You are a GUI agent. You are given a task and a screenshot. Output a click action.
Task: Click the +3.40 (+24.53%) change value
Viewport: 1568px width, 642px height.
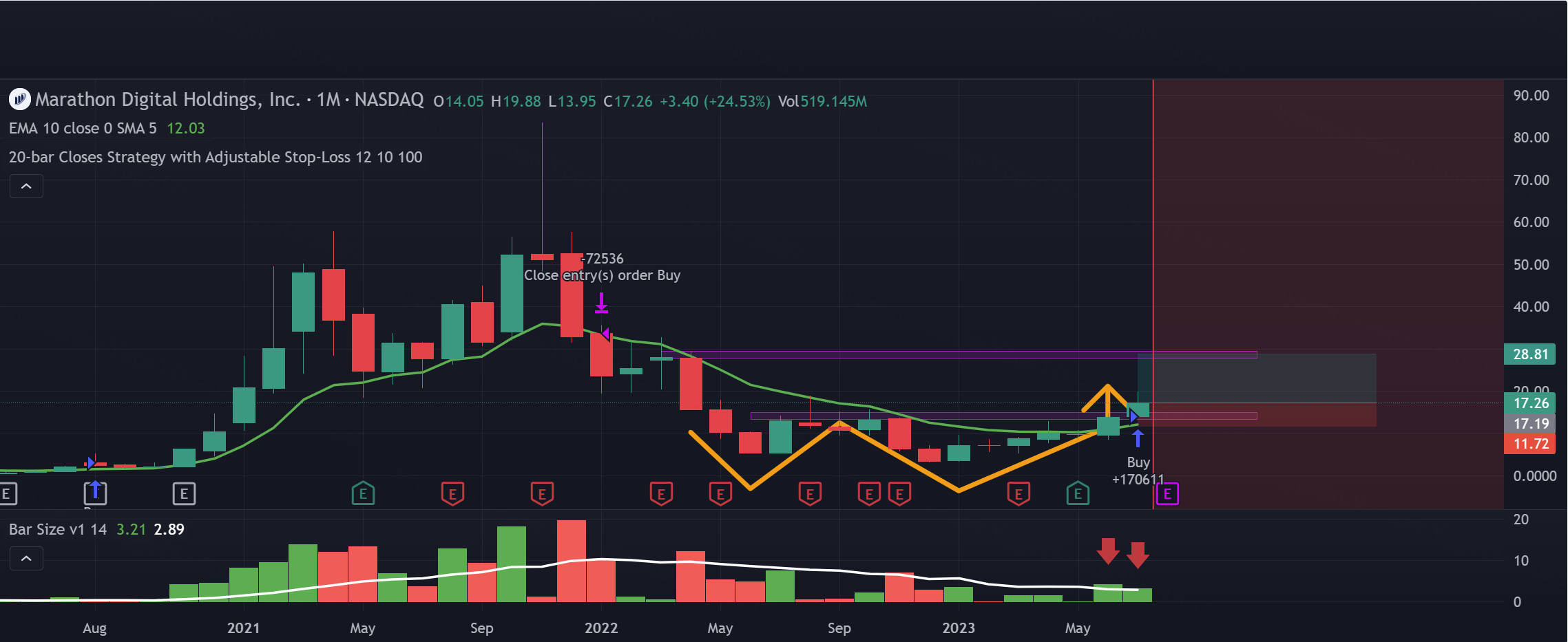tap(715, 102)
